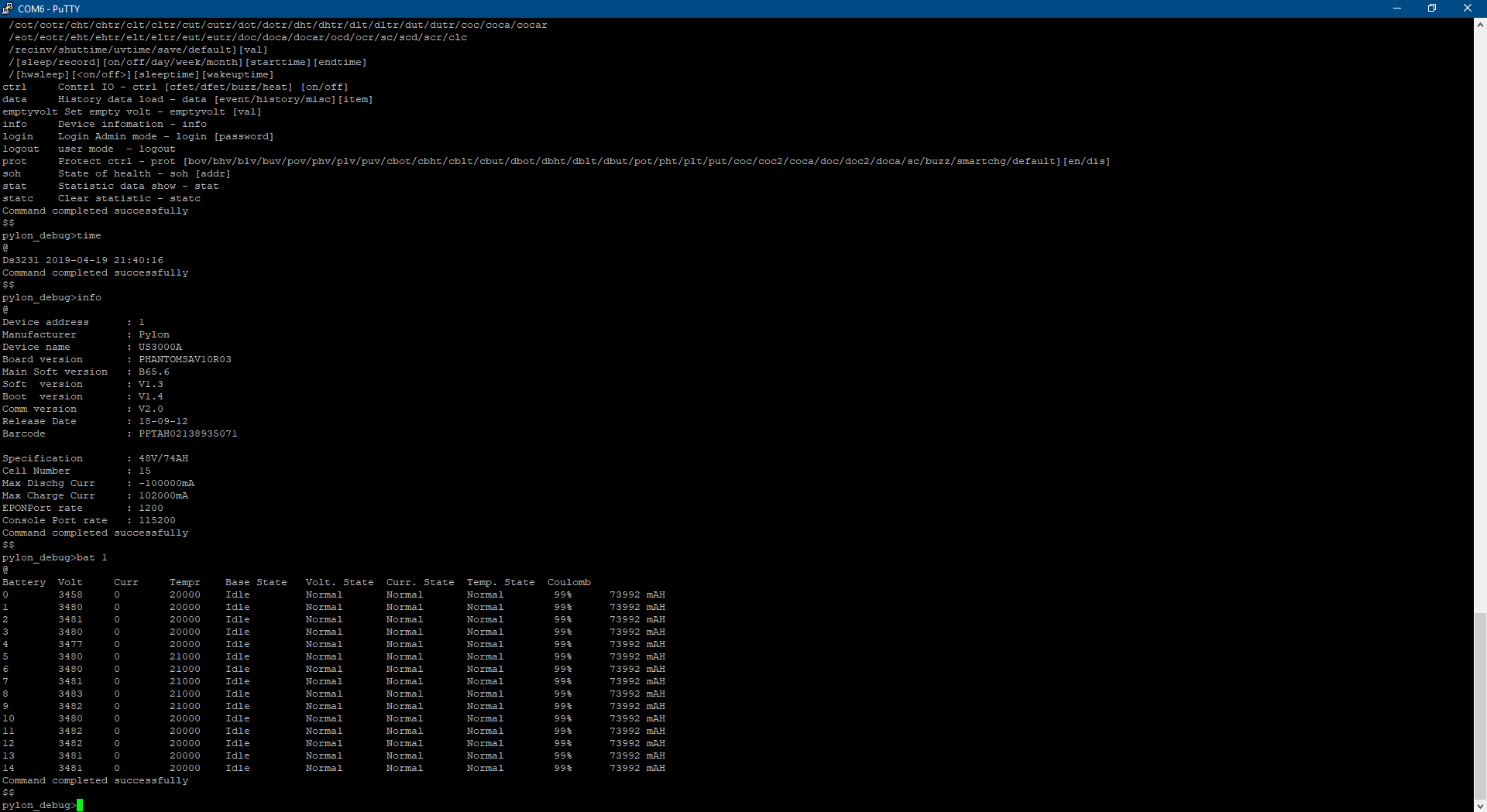
Task: Minimize the PuTTY window
Action: coord(1397,9)
